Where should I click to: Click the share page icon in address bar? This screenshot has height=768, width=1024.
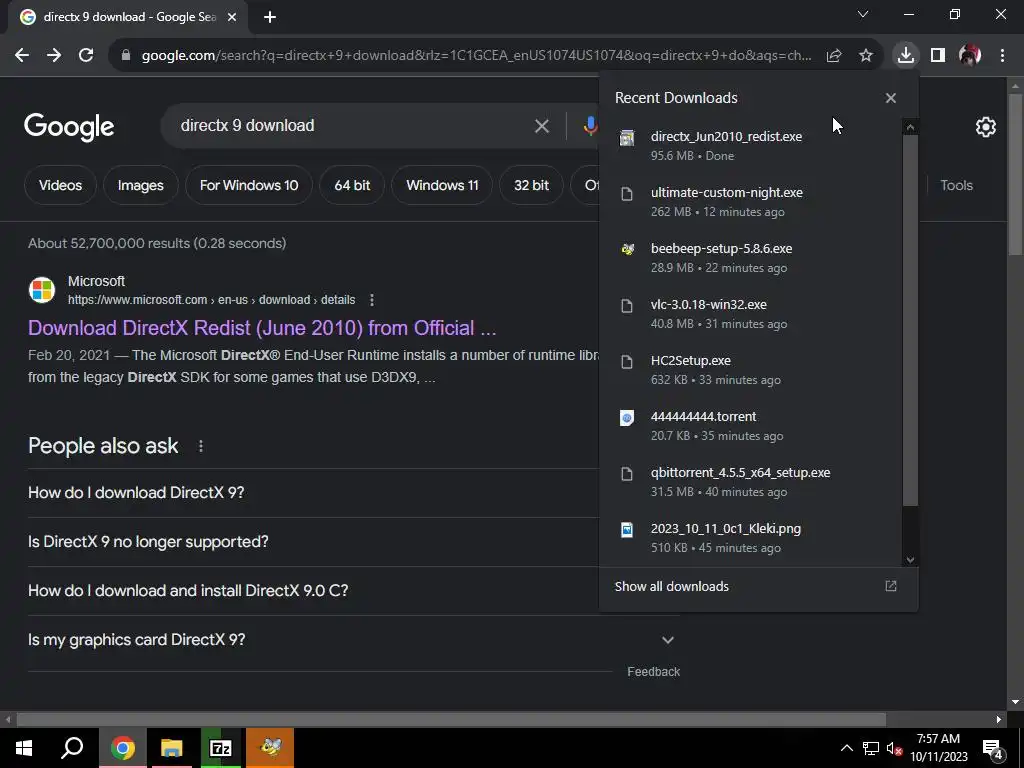click(834, 56)
